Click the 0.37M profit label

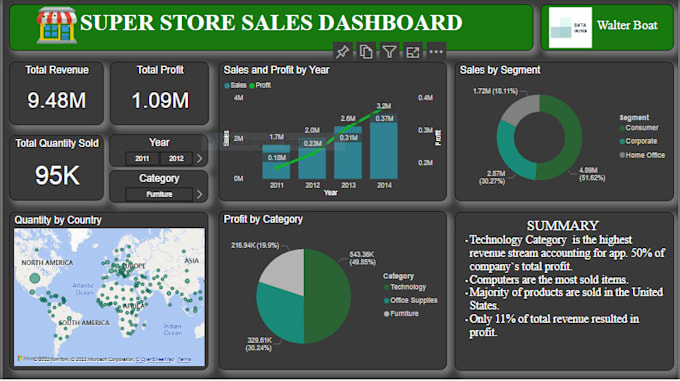[x=385, y=118]
